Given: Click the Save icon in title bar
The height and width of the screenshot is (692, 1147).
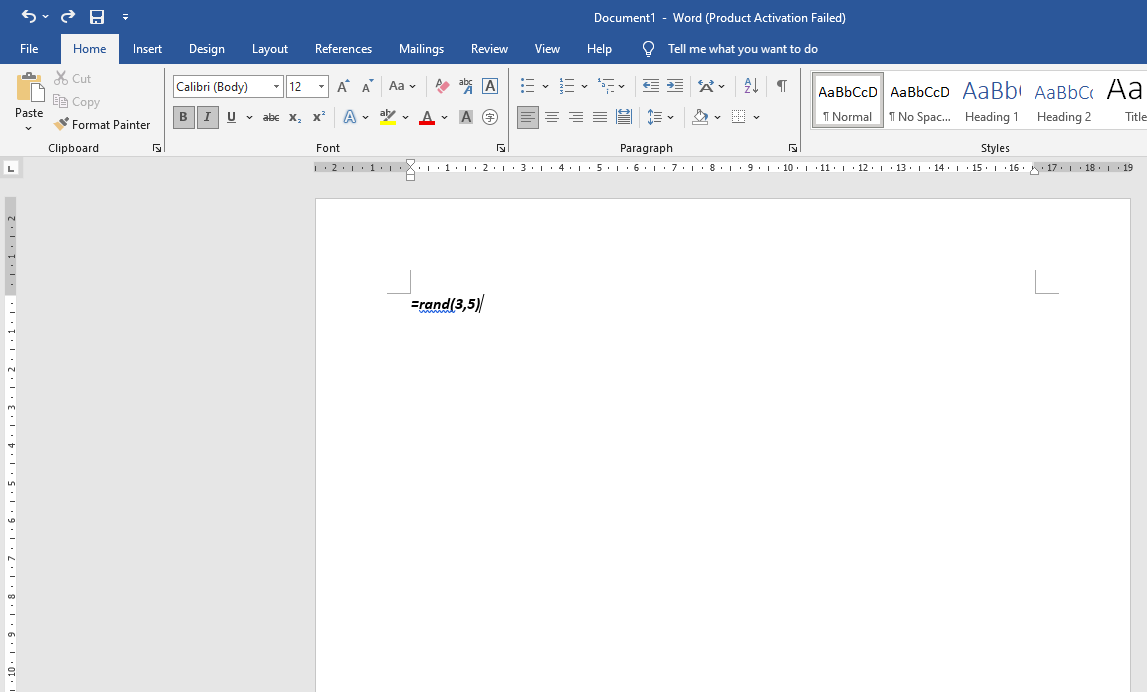Looking at the screenshot, I should [97, 17].
